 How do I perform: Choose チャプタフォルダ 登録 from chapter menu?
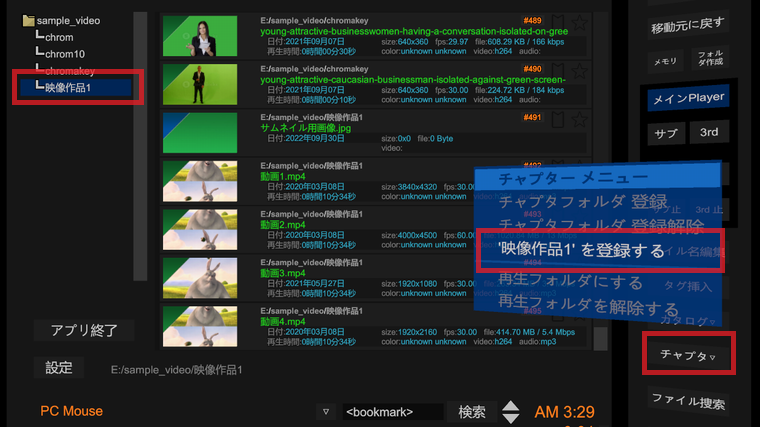(583, 201)
